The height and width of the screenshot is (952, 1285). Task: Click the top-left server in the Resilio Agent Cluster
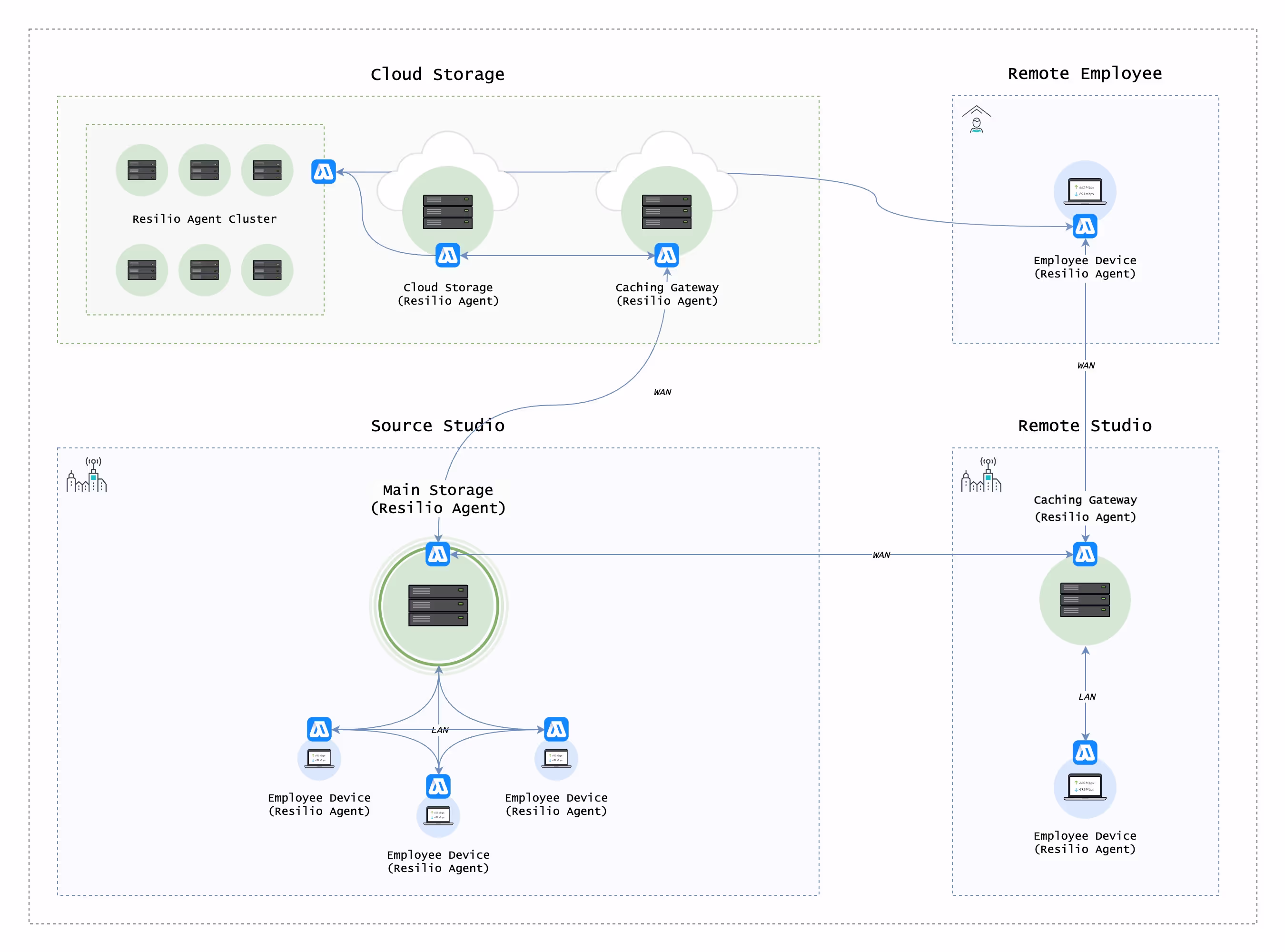click(142, 170)
